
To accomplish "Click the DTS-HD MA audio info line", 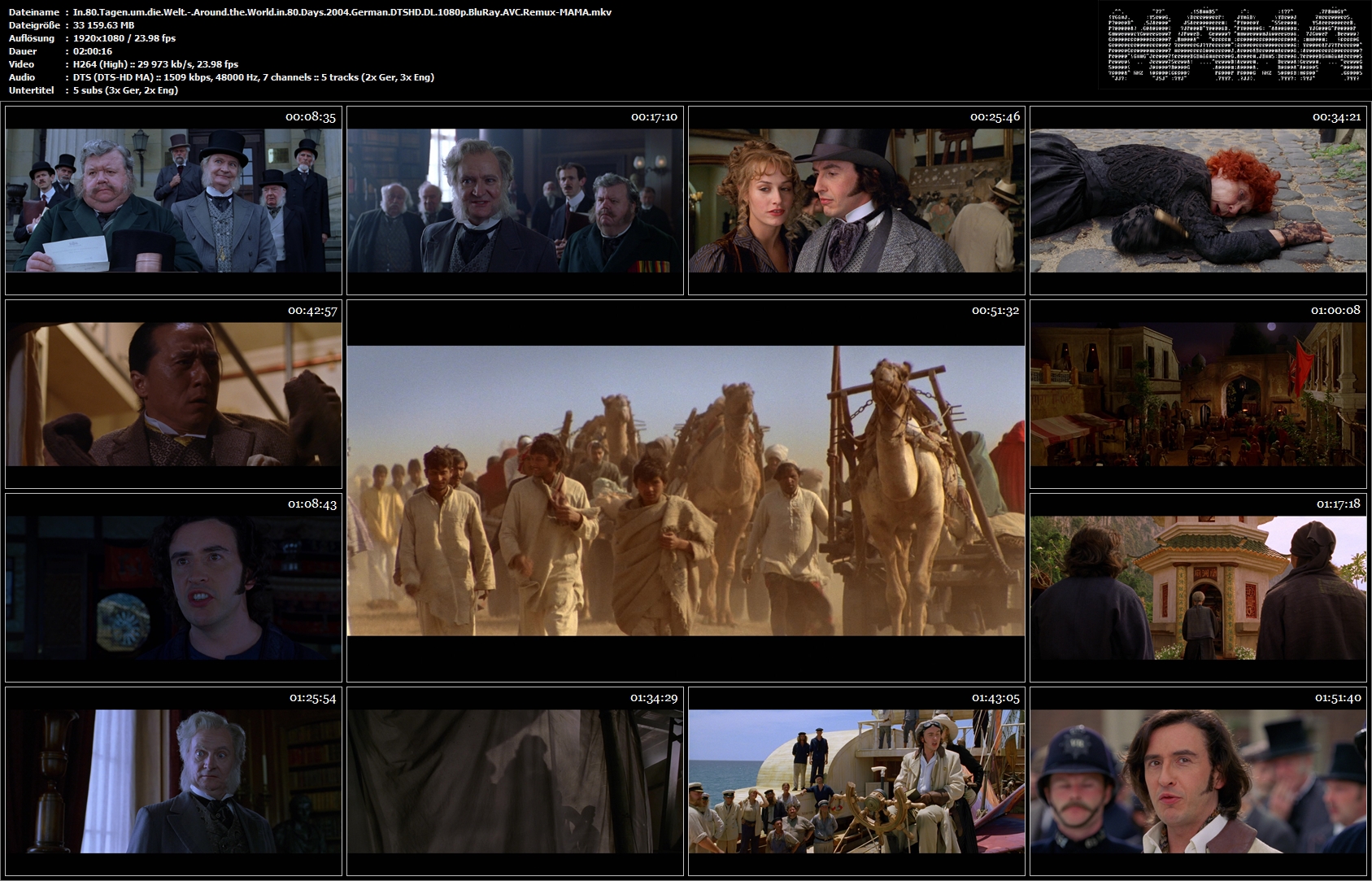I will point(254,77).
